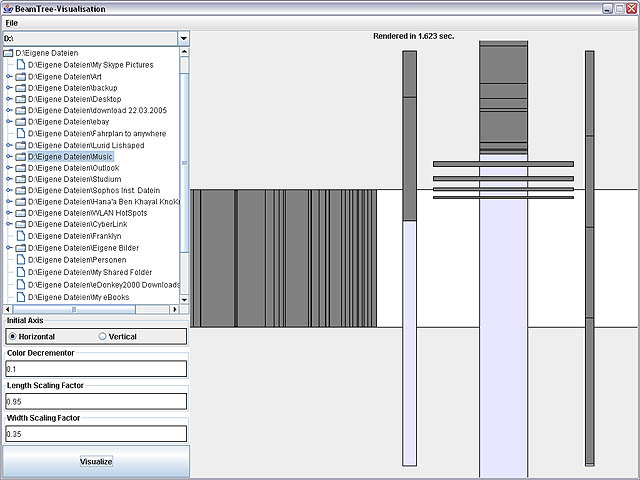This screenshot has width=640, height=480.
Task: Click the BeamTree Java title bar icon
Action: pos(8,9)
